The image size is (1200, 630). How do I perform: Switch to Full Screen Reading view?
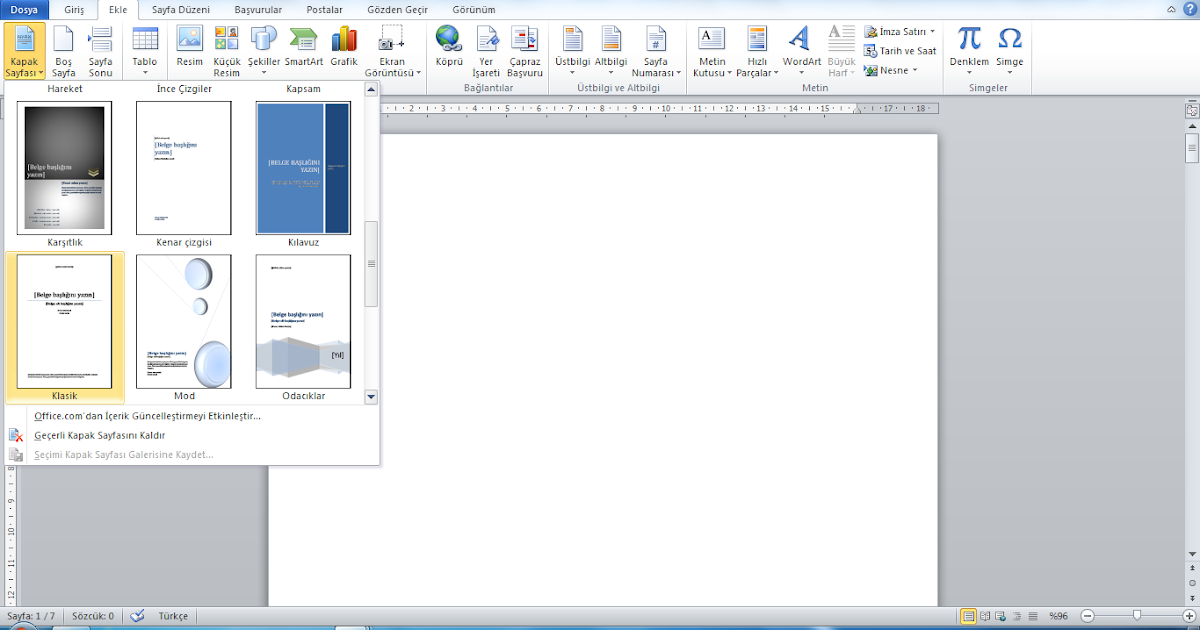point(985,616)
